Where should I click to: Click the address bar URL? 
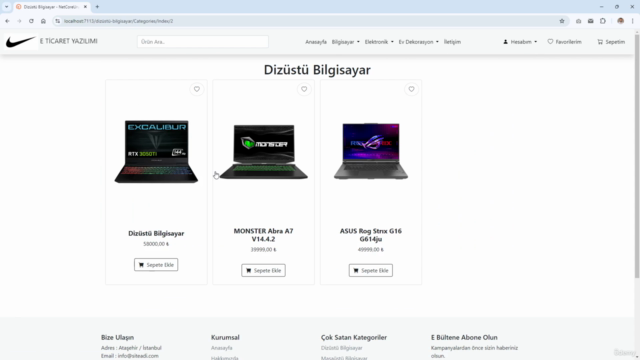(119, 21)
